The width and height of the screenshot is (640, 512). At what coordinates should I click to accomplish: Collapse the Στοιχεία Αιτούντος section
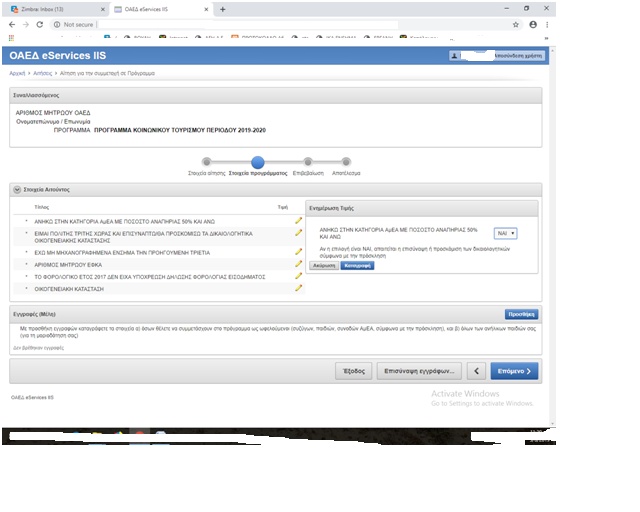17,189
